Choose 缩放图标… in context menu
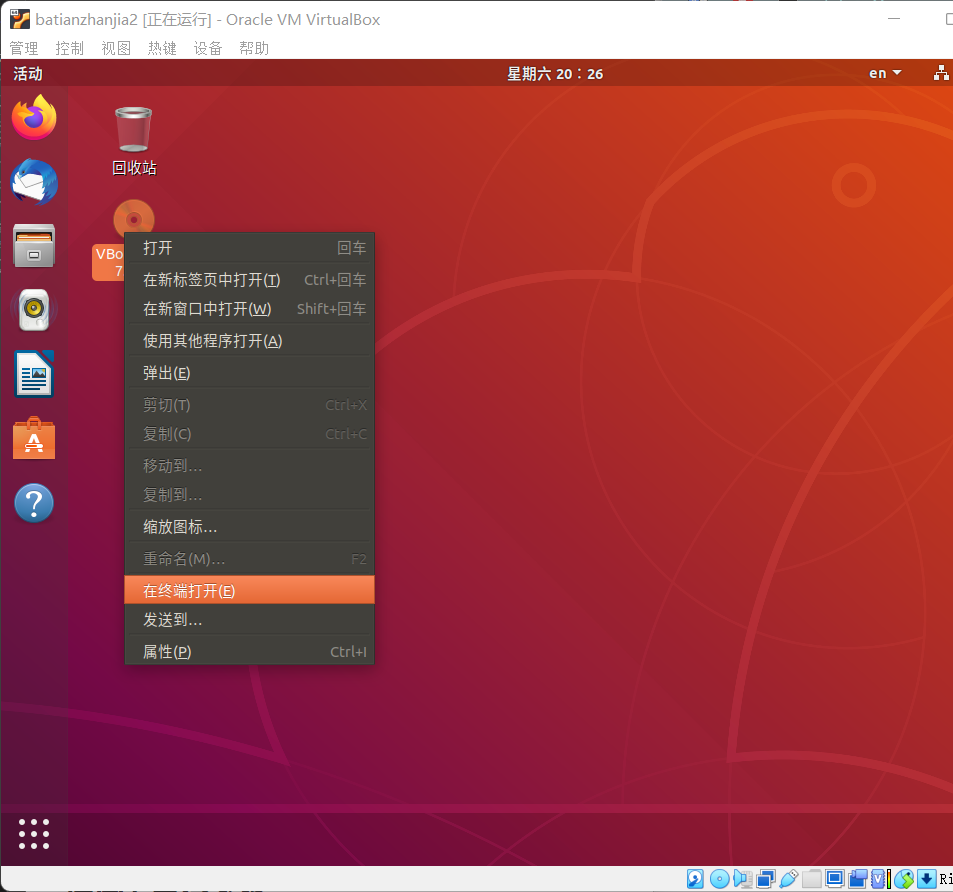Viewport: 953px width, 892px height. click(249, 527)
